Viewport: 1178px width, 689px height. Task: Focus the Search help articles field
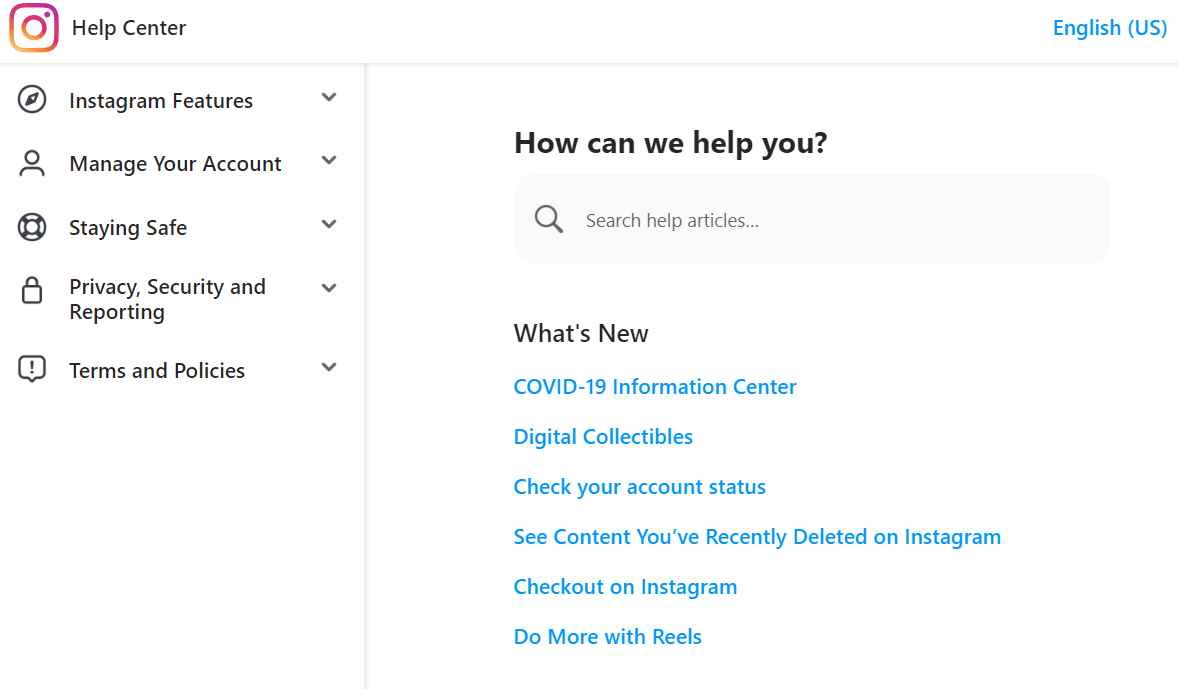point(812,219)
